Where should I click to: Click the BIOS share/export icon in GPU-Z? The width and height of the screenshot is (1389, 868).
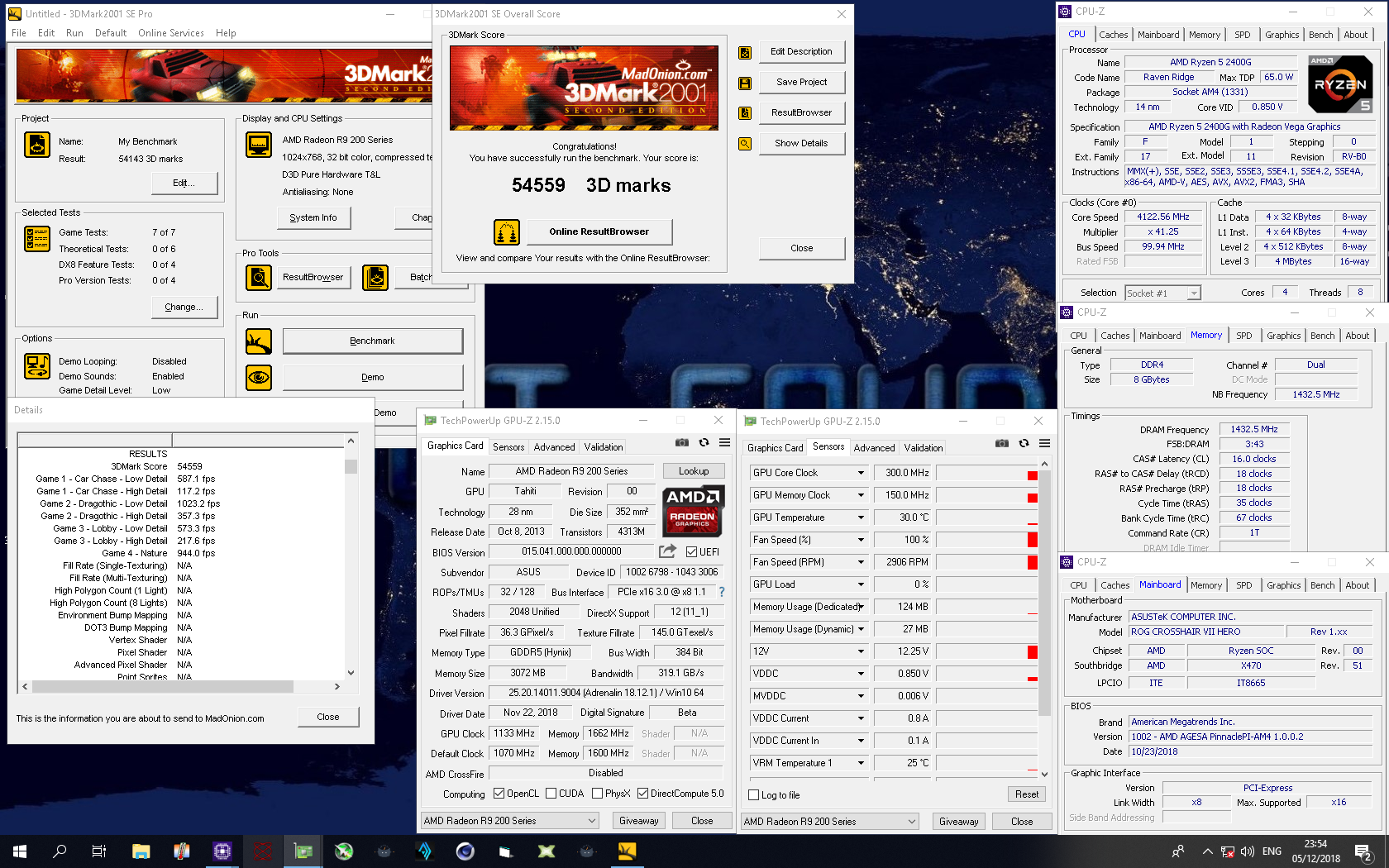pyautogui.click(x=667, y=551)
